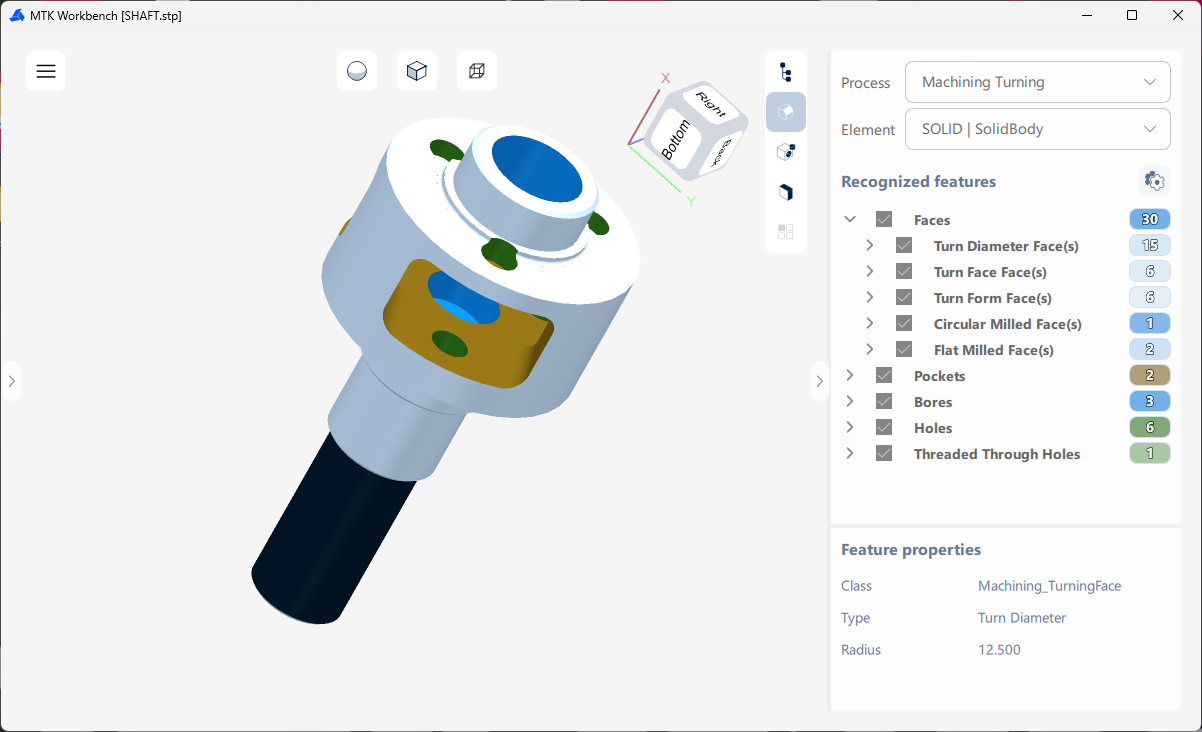Open the hamburger main menu

(46, 71)
